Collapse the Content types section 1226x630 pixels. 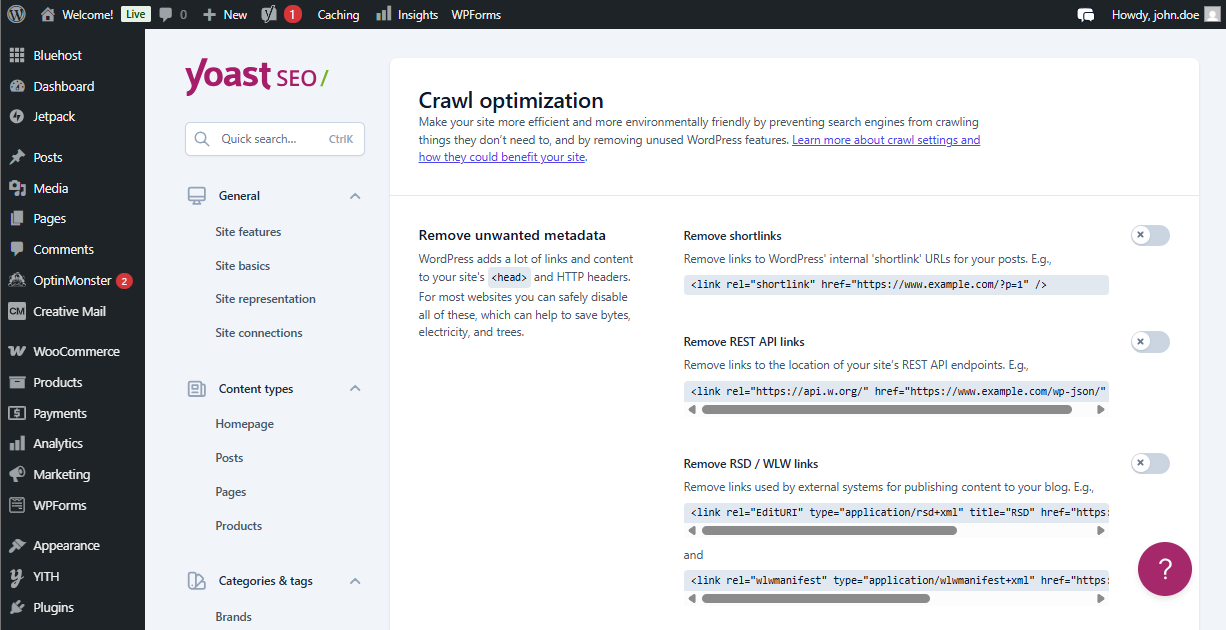[354, 389]
